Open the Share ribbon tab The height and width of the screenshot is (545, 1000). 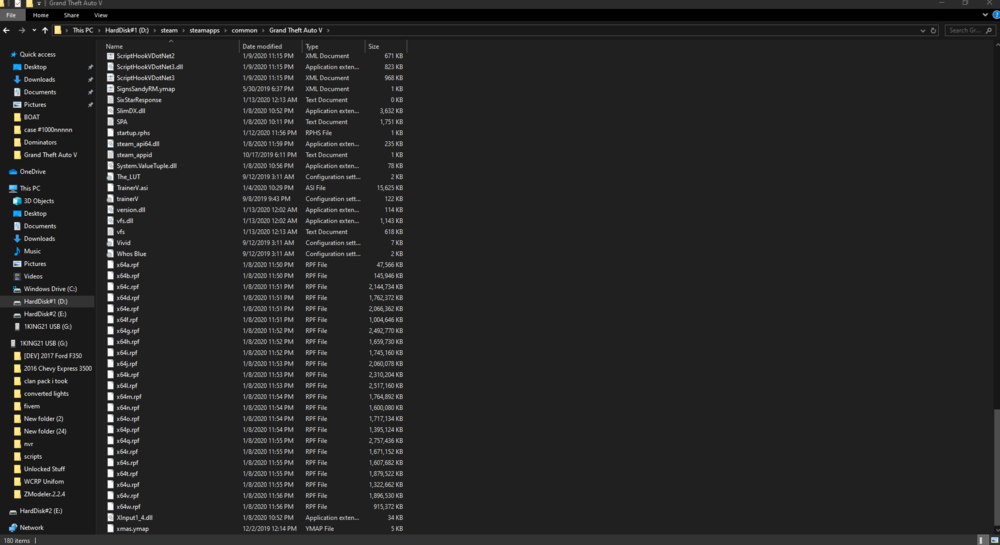click(71, 15)
